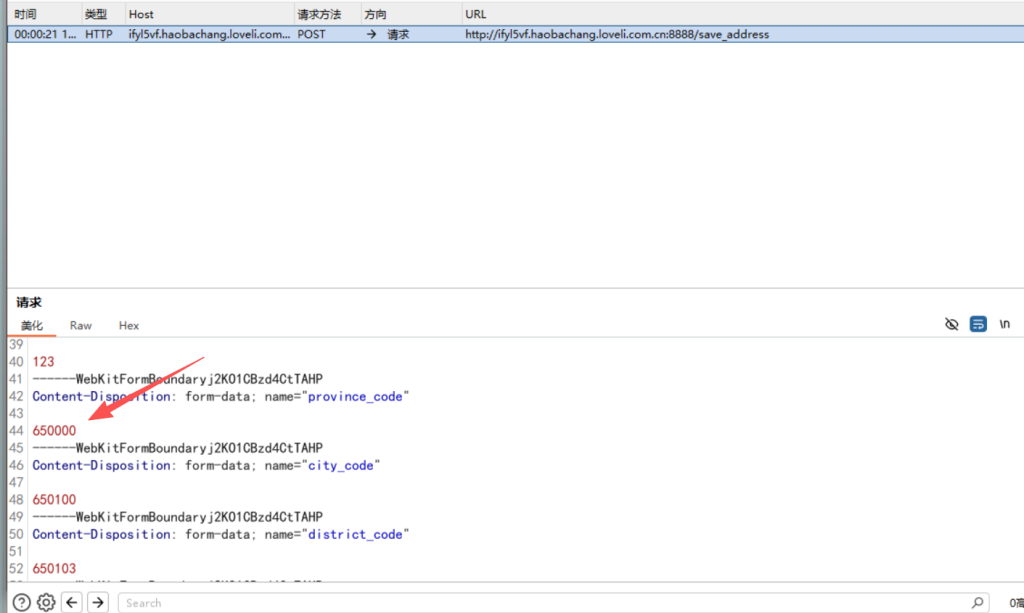Toggle line wrap in request viewer

[x=978, y=324]
